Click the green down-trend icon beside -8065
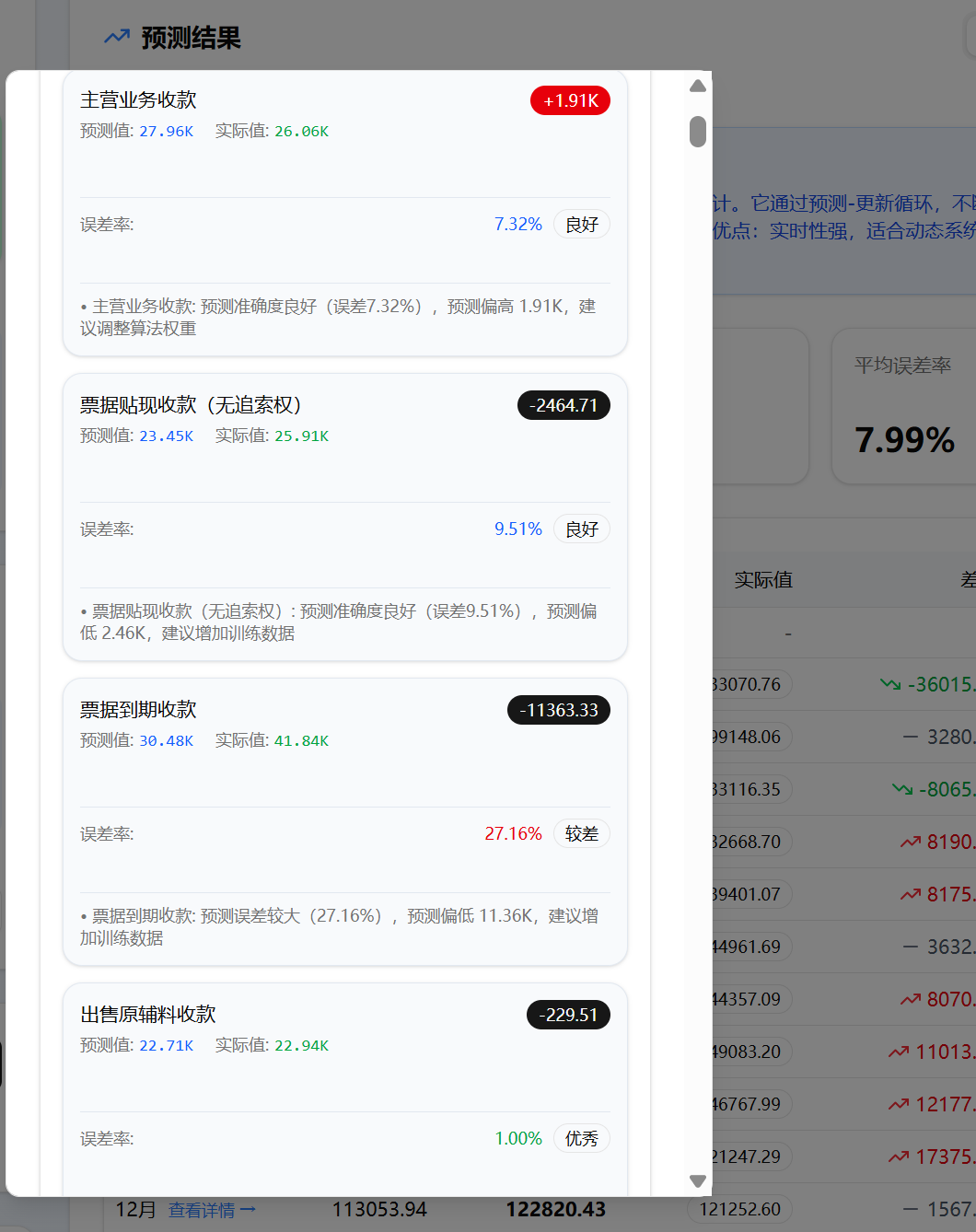The image size is (976, 1232). tap(902, 789)
